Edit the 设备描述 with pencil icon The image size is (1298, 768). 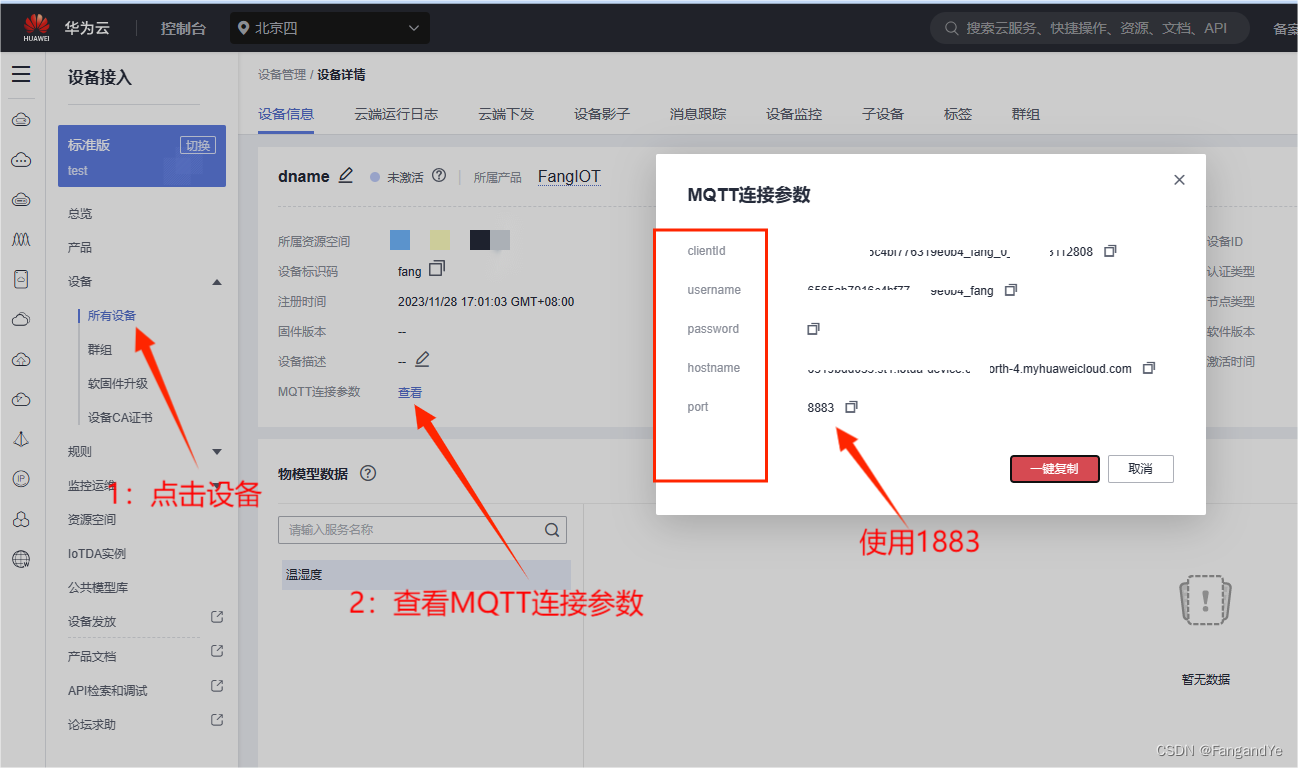[x=422, y=359]
